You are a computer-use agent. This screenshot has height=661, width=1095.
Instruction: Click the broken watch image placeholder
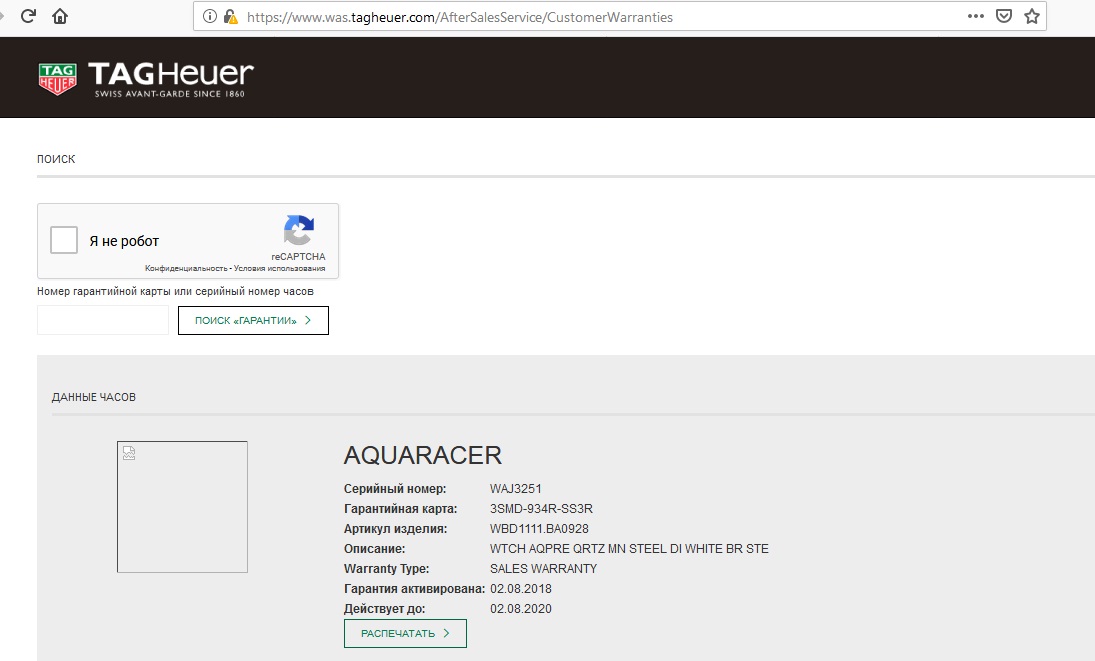coord(182,507)
